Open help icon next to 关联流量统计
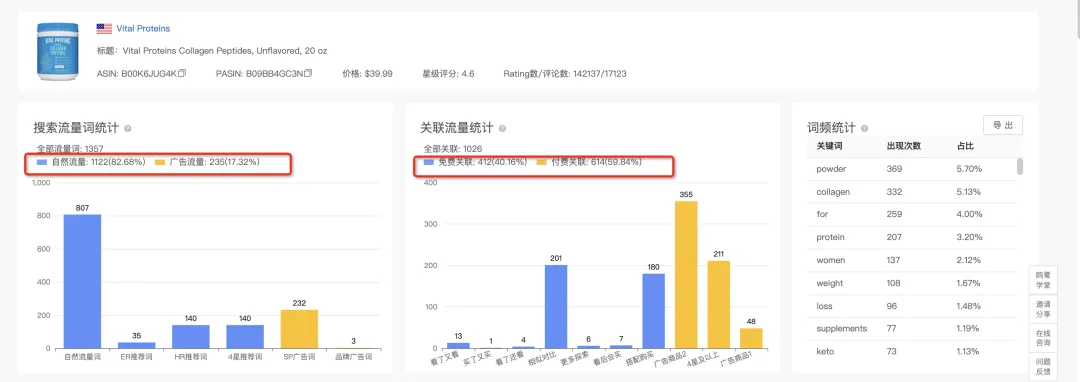 (x=502, y=129)
